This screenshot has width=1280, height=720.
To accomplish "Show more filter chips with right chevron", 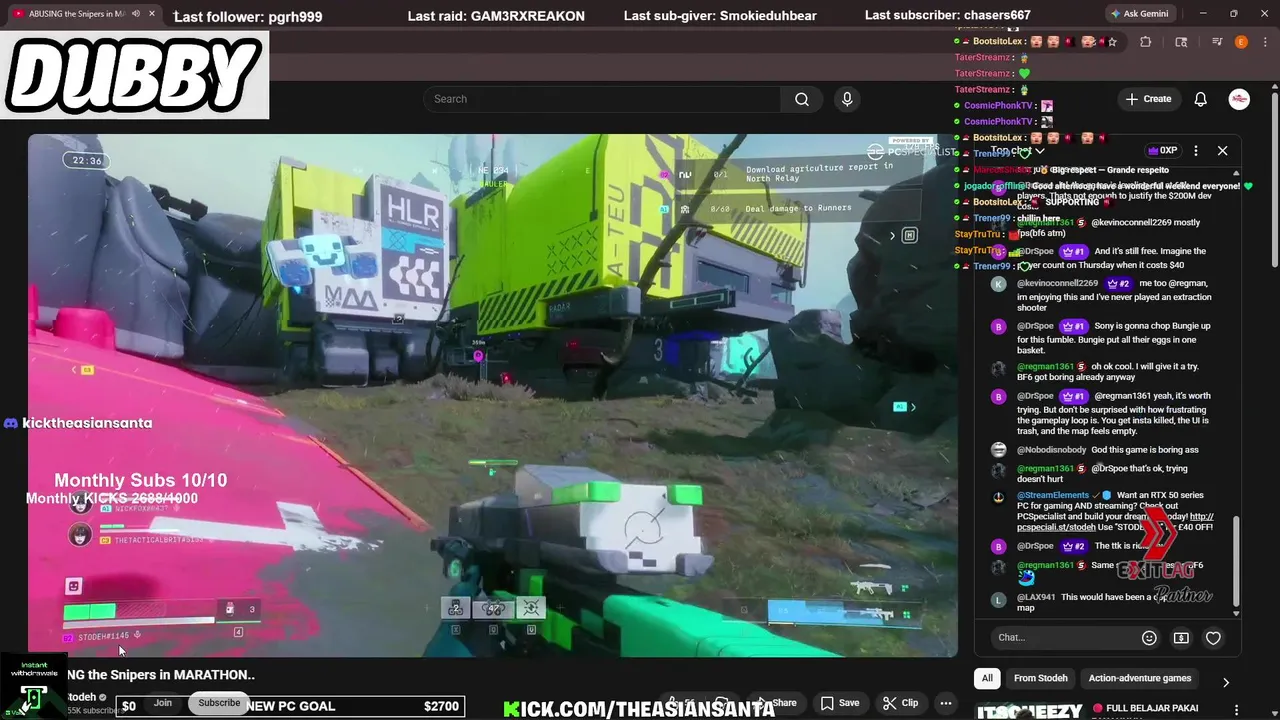I will [1226, 682].
